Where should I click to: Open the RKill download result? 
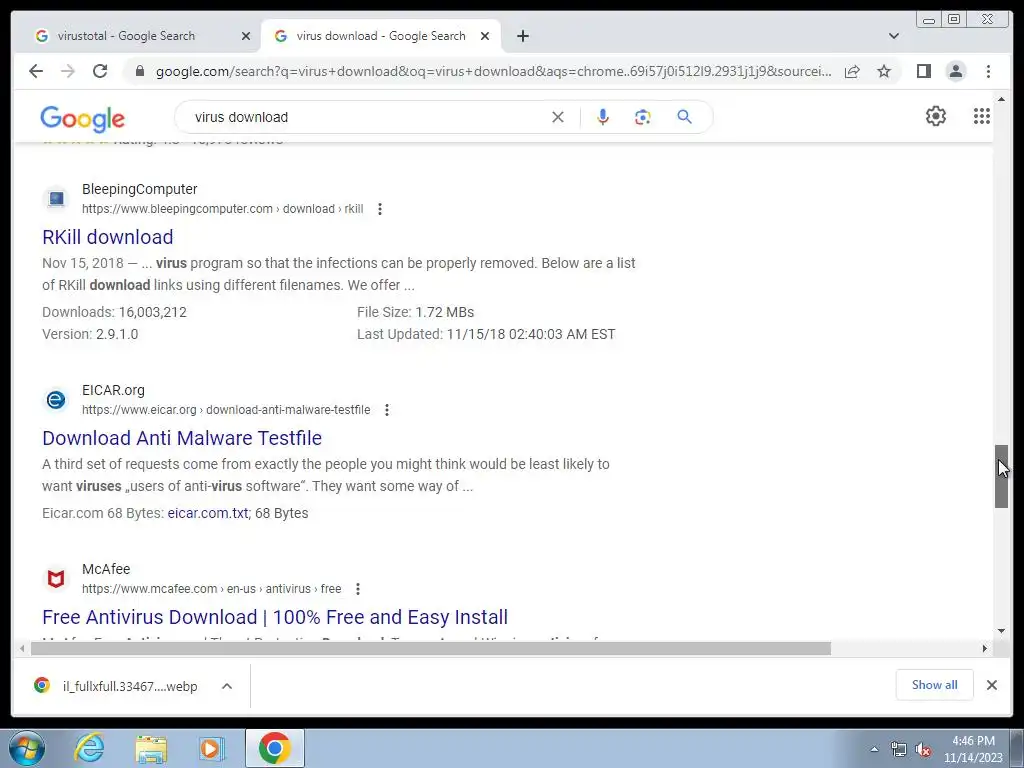click(x=108, y=237)
